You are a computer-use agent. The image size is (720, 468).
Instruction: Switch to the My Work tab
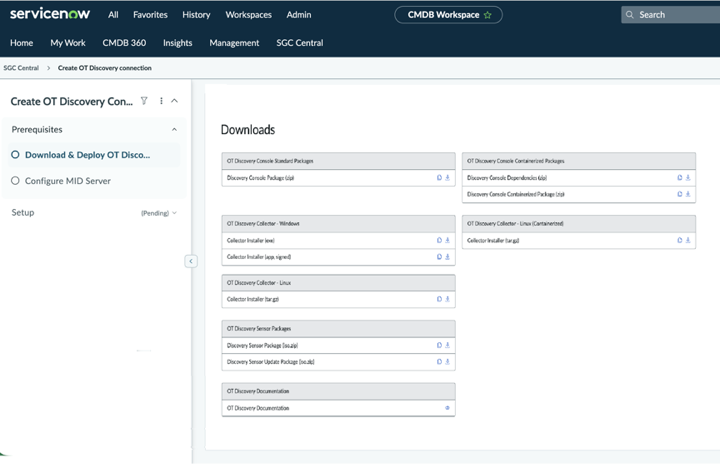[68, 43]
